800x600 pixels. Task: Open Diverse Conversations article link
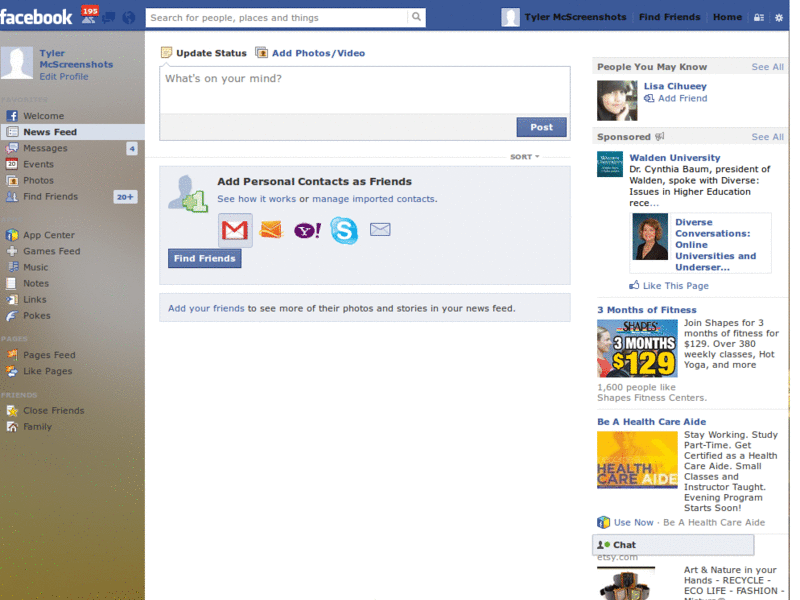pyautogui.click(x=715, y=245)
